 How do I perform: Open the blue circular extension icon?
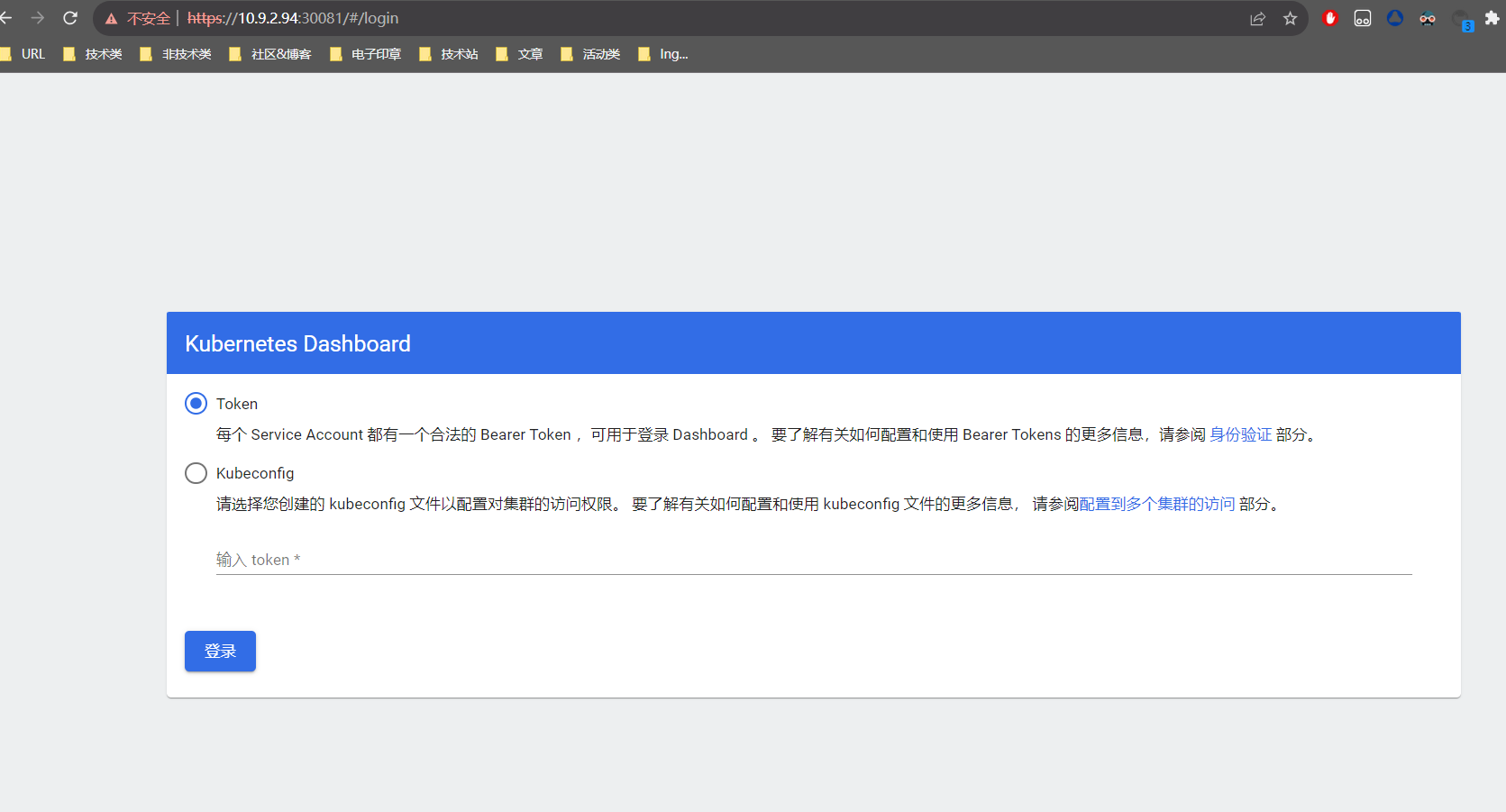1395,18
